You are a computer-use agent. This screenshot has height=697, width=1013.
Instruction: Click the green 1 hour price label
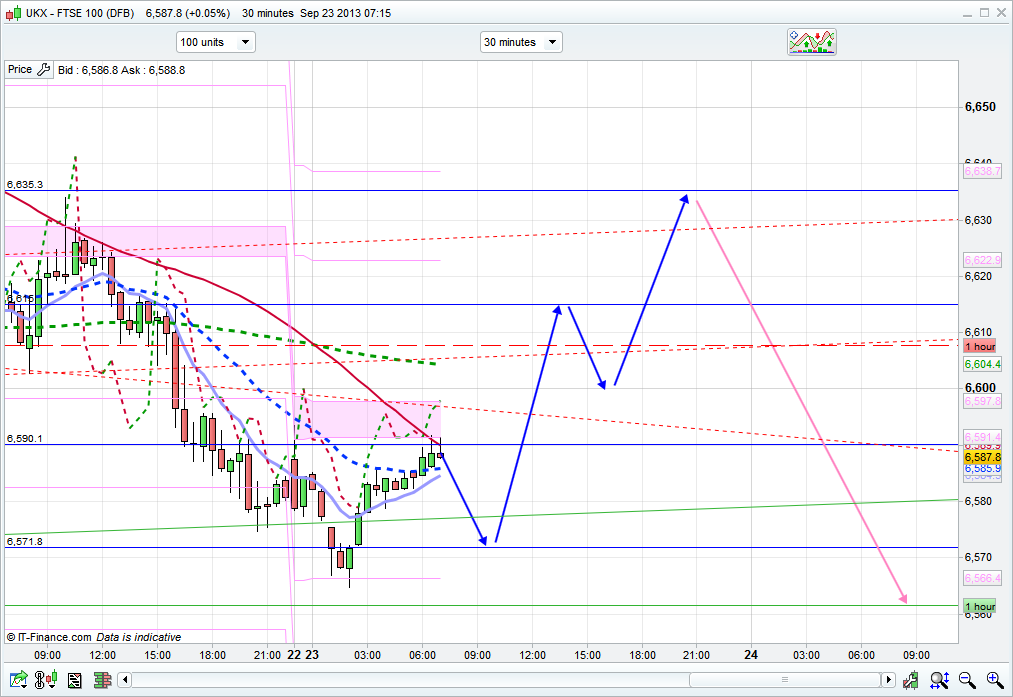tap(979, 607)
